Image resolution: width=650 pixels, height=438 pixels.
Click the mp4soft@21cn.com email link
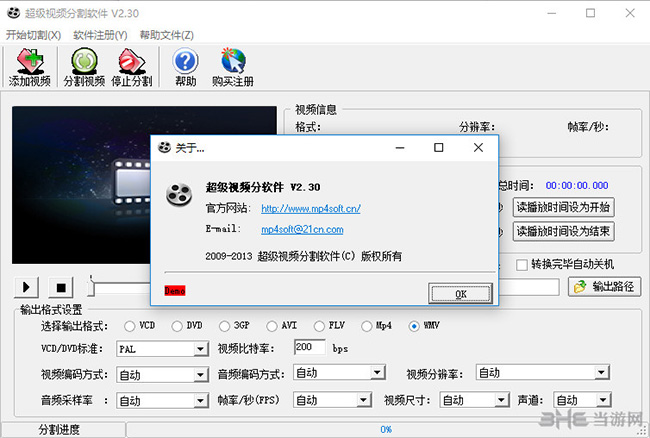coord(302,229)
